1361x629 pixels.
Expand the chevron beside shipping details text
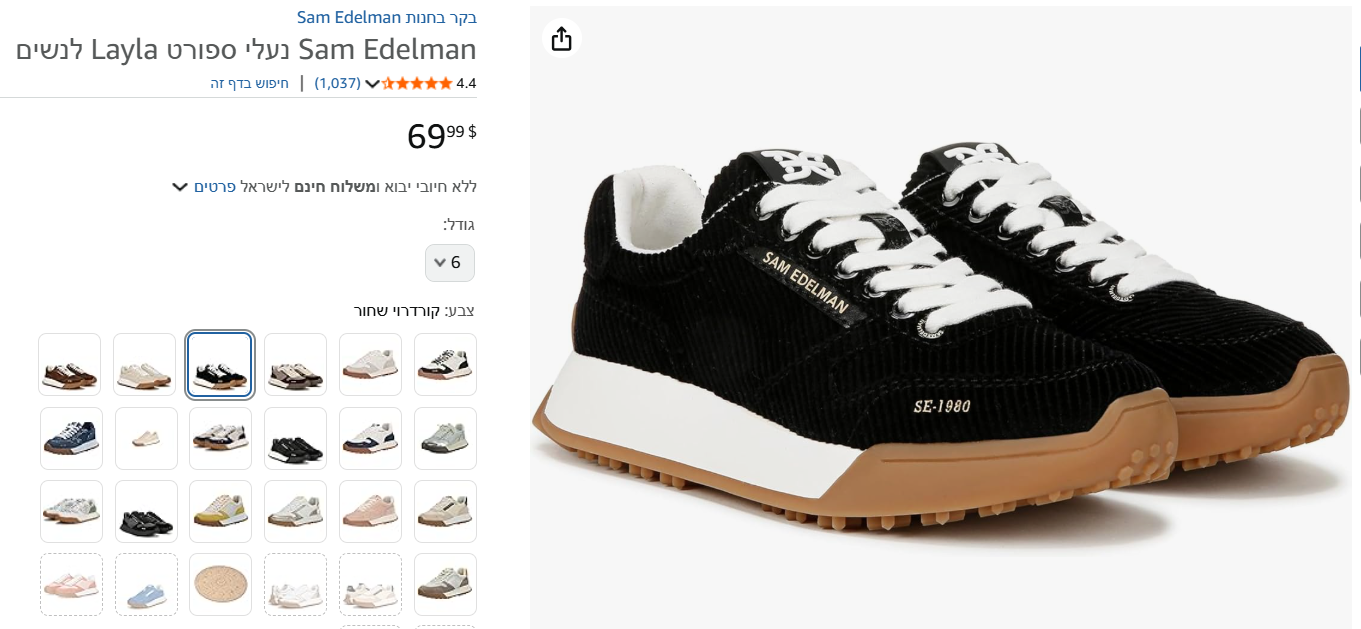[x=180, y=186]
